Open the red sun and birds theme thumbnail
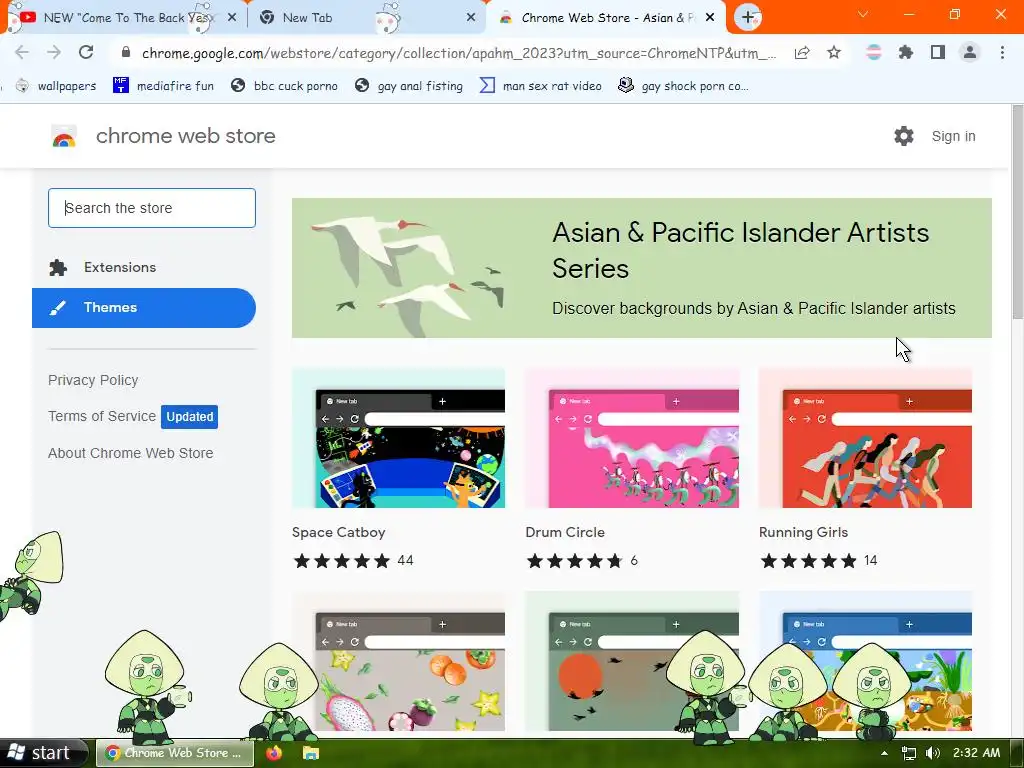Screen dimensions: 1024x768 632,661
